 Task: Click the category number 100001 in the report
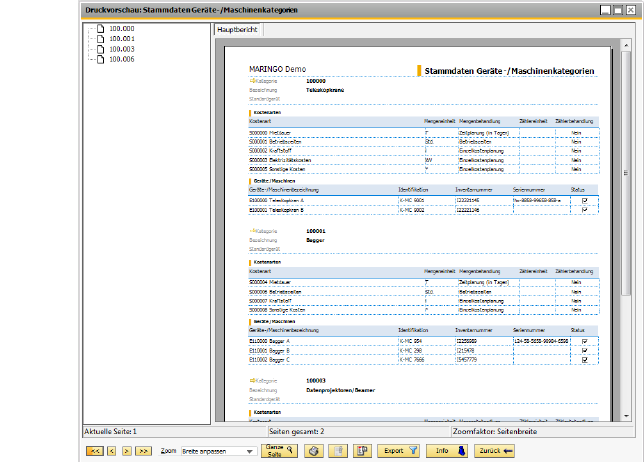click(x=316, y=231)
